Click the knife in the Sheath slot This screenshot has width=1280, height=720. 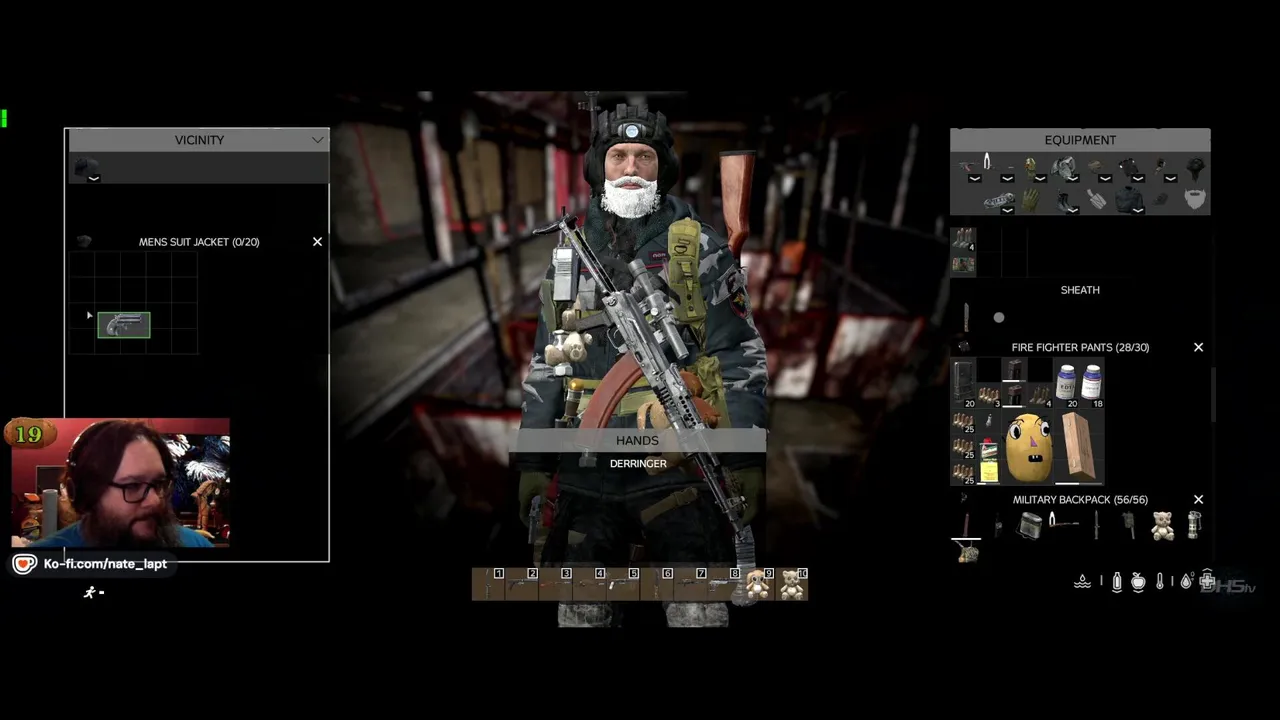pyautogui.click(x=967, y=317)
